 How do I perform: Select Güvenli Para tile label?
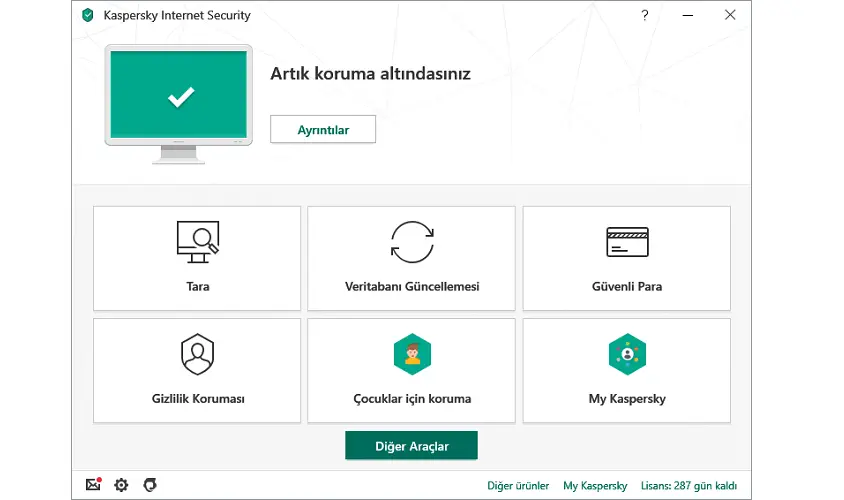point(627,286)
